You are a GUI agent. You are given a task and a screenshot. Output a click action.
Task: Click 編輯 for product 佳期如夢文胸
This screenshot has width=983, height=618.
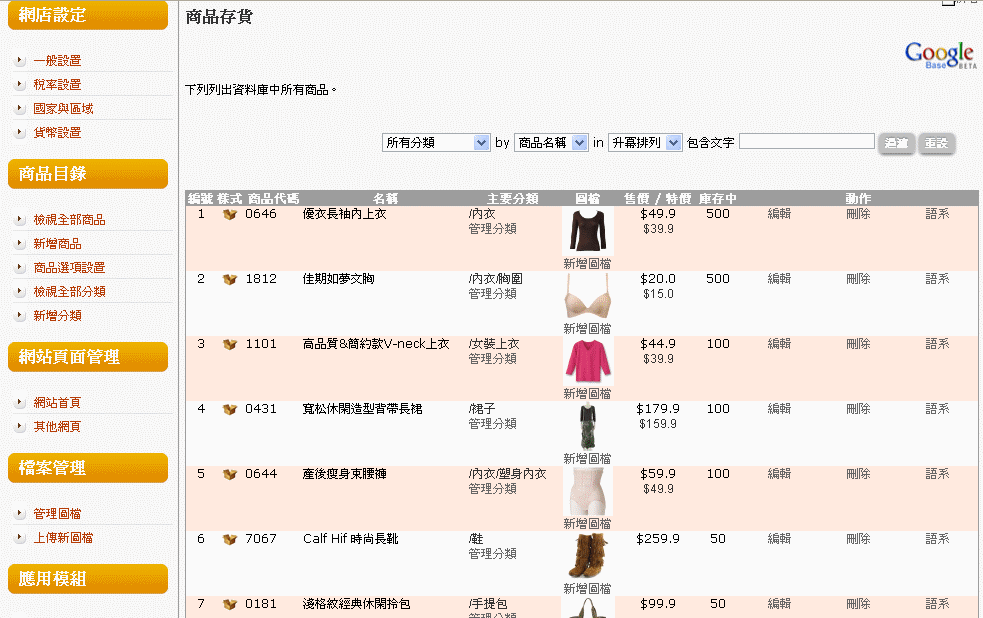(x=779, y=279)
